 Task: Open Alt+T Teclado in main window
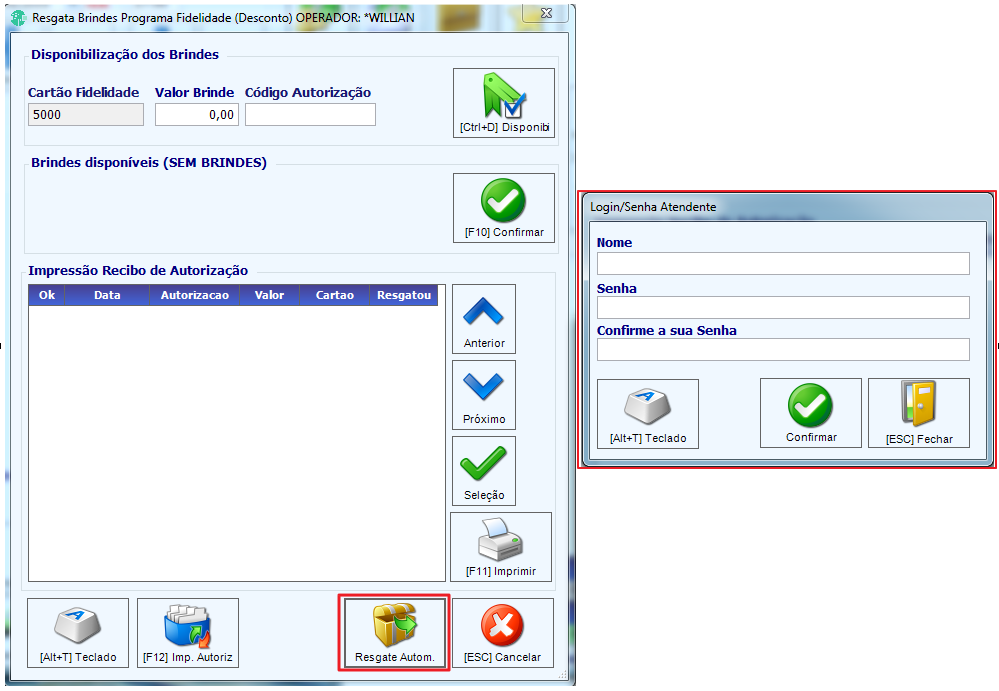(78, 633)
